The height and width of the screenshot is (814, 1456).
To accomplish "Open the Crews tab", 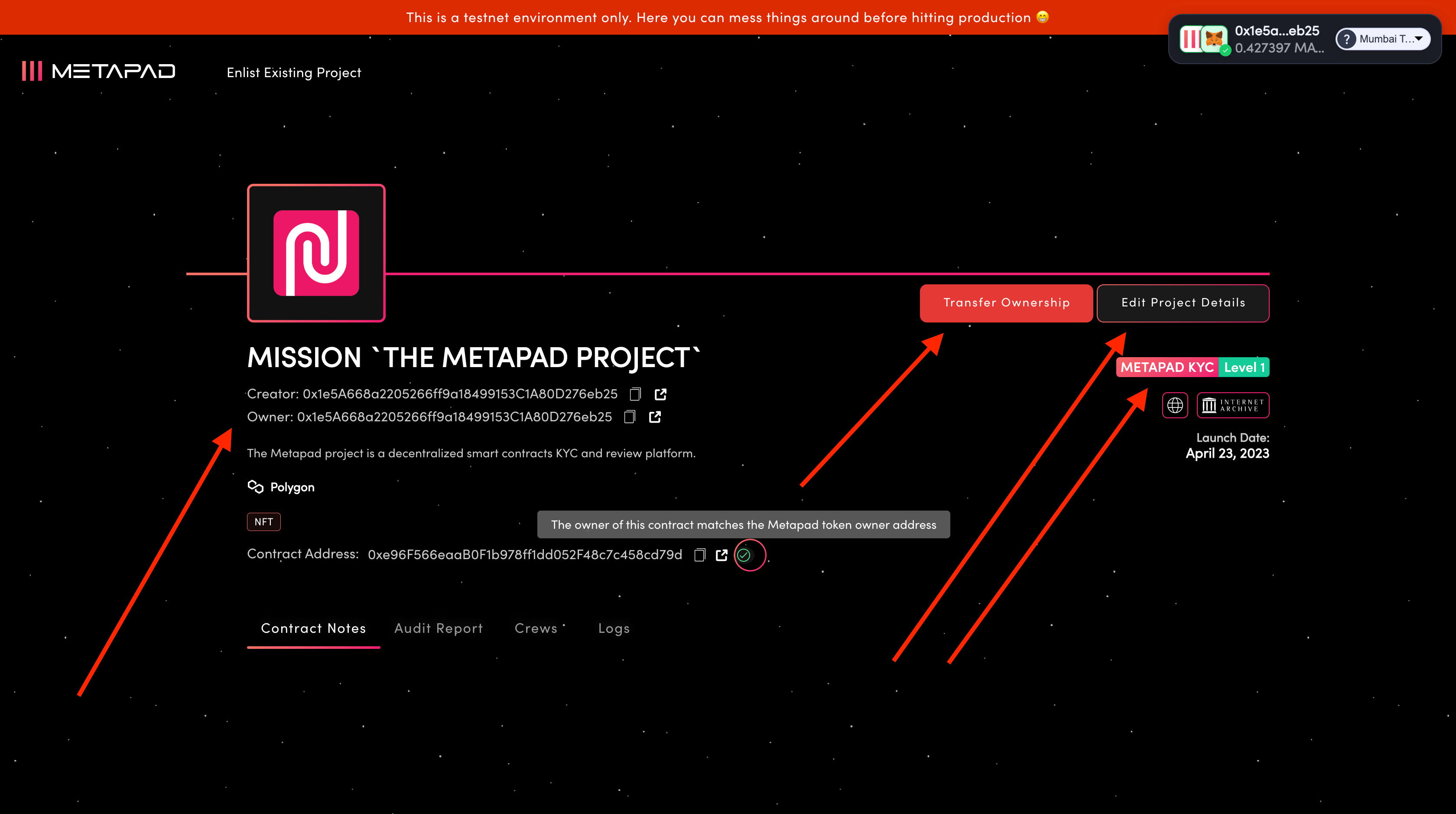I will 535,628.
